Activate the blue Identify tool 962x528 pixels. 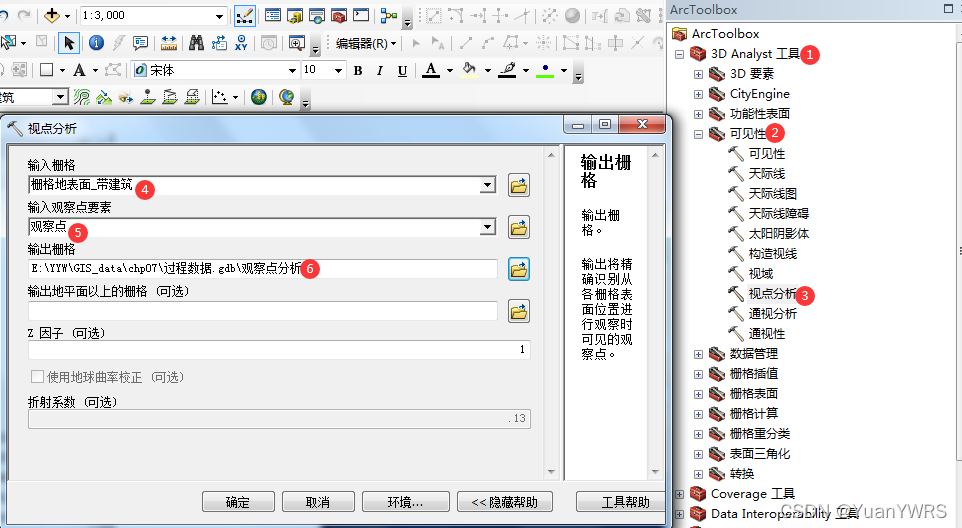coord(96,42)
